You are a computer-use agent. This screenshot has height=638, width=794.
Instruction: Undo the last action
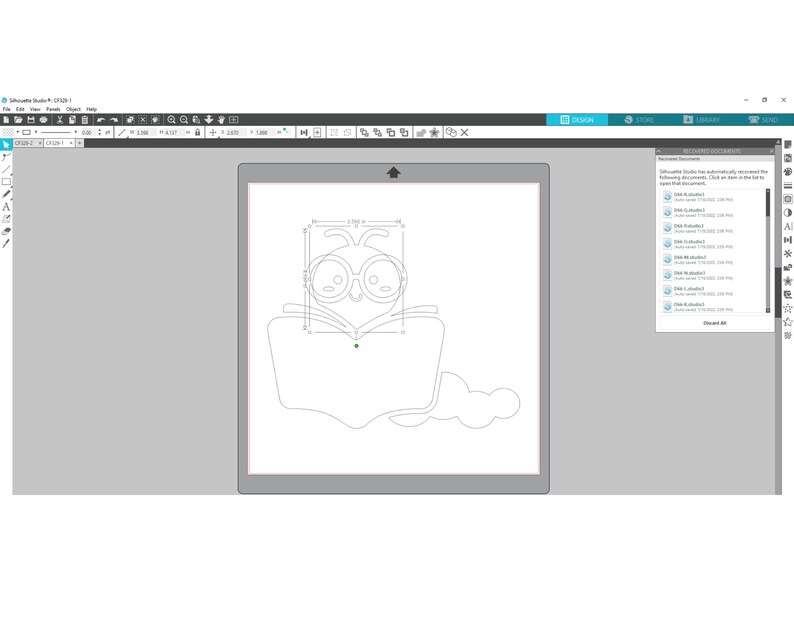(101, 119)
